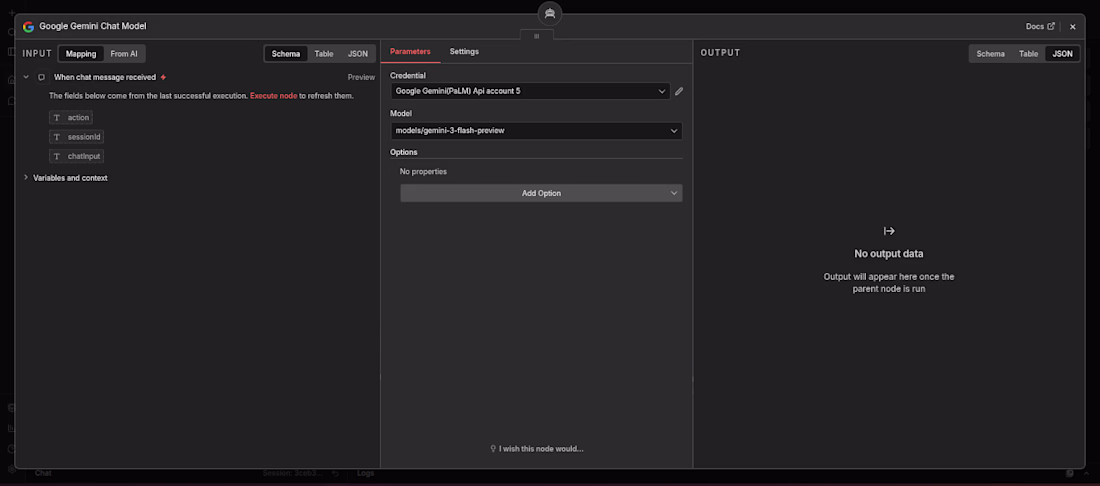Select the output Schema view
The image size is (1100, 486).
click(990, 53)
